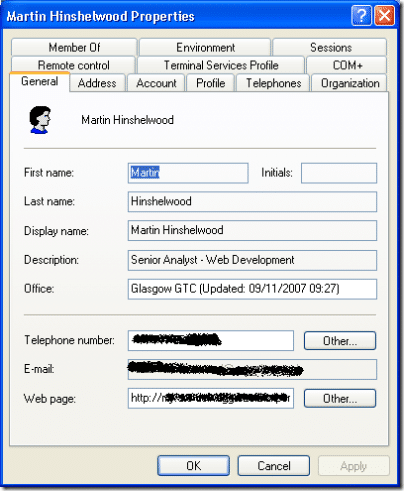Select the Remote control tab
404x491 pixels.
73,65
